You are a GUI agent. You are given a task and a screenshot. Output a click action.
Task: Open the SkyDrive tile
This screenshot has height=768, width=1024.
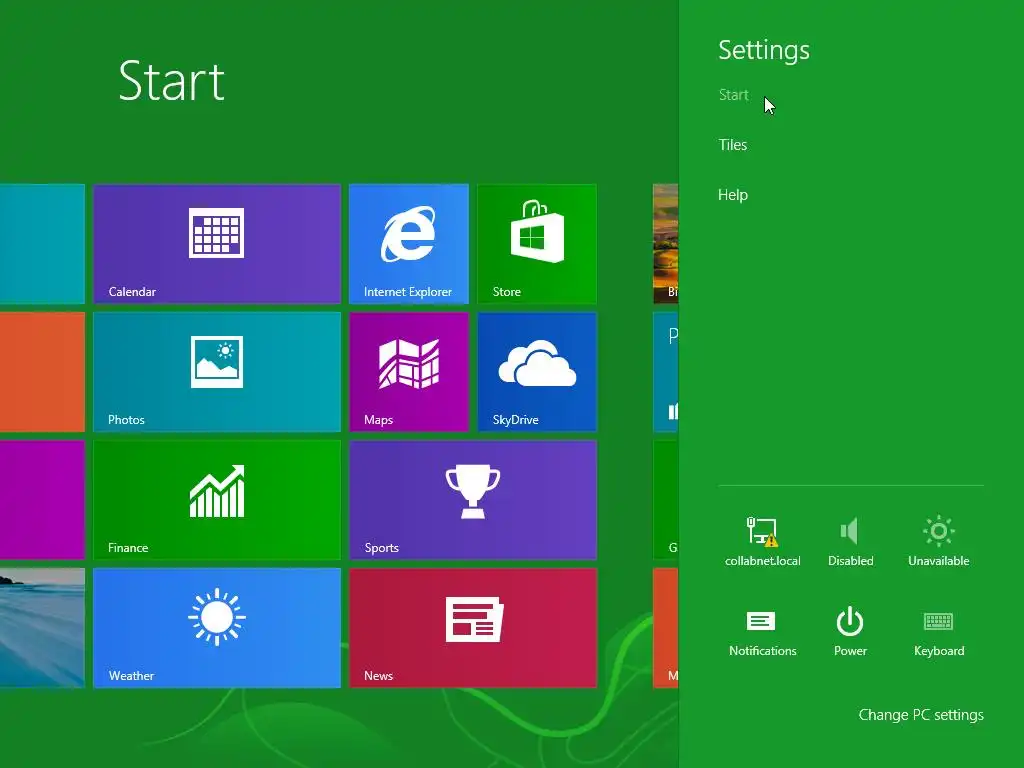point(537,372)
